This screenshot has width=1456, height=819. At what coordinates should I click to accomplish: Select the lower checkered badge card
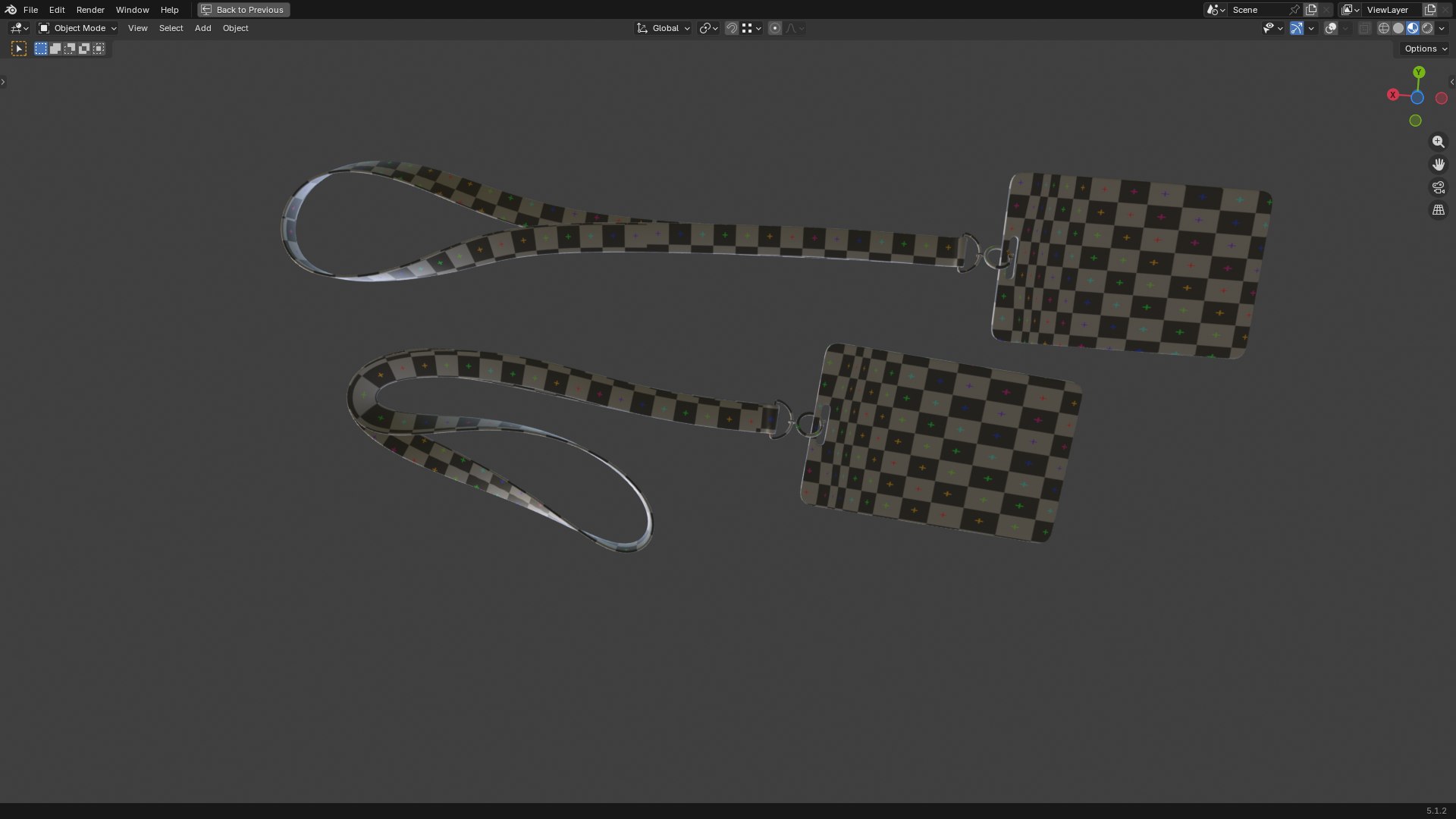941,444
